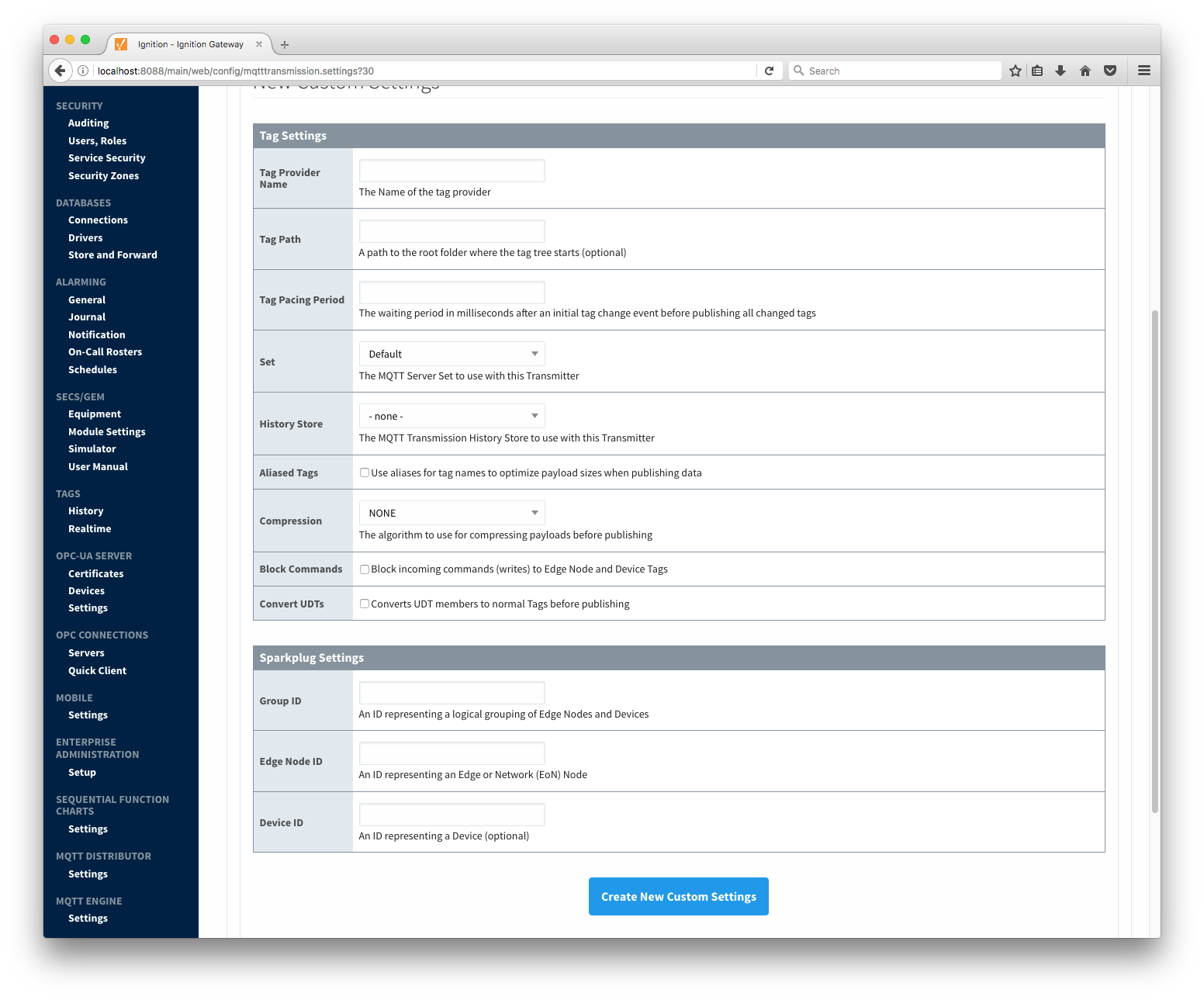Open the History Store dropdown

click(451, 416)
